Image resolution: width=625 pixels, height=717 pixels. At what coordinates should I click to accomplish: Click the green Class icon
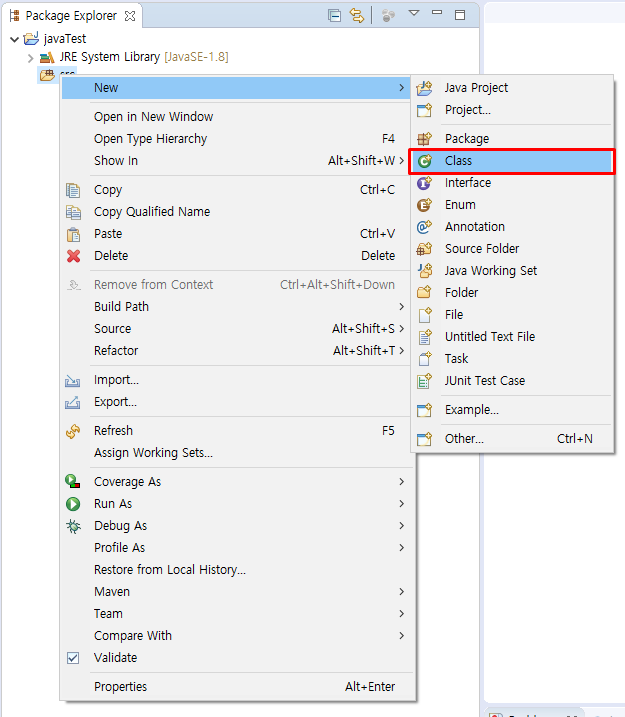tap(424, 161)
